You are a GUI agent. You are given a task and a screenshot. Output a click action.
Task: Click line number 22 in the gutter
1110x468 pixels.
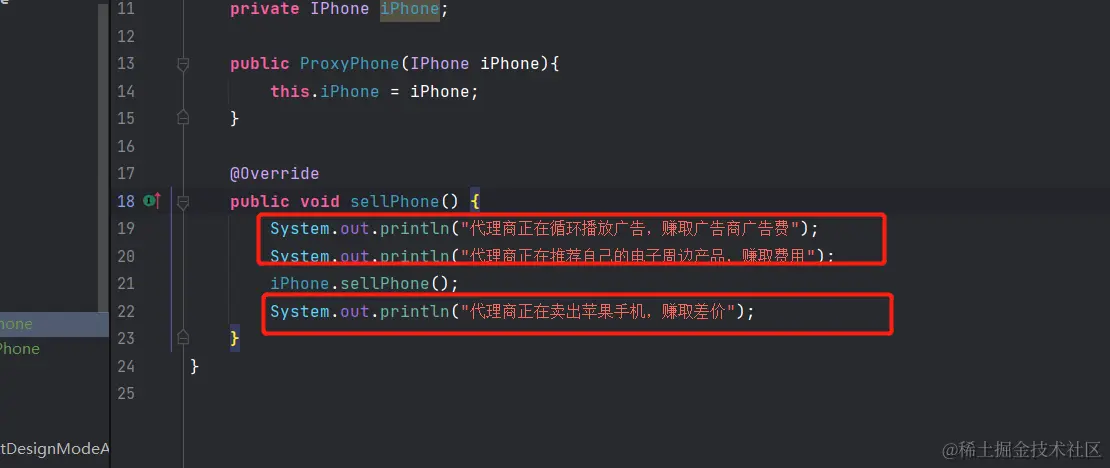(x=125, y=312)
